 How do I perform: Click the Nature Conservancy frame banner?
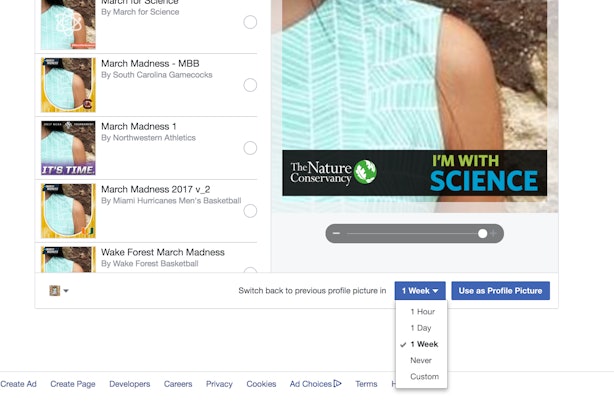415,173
